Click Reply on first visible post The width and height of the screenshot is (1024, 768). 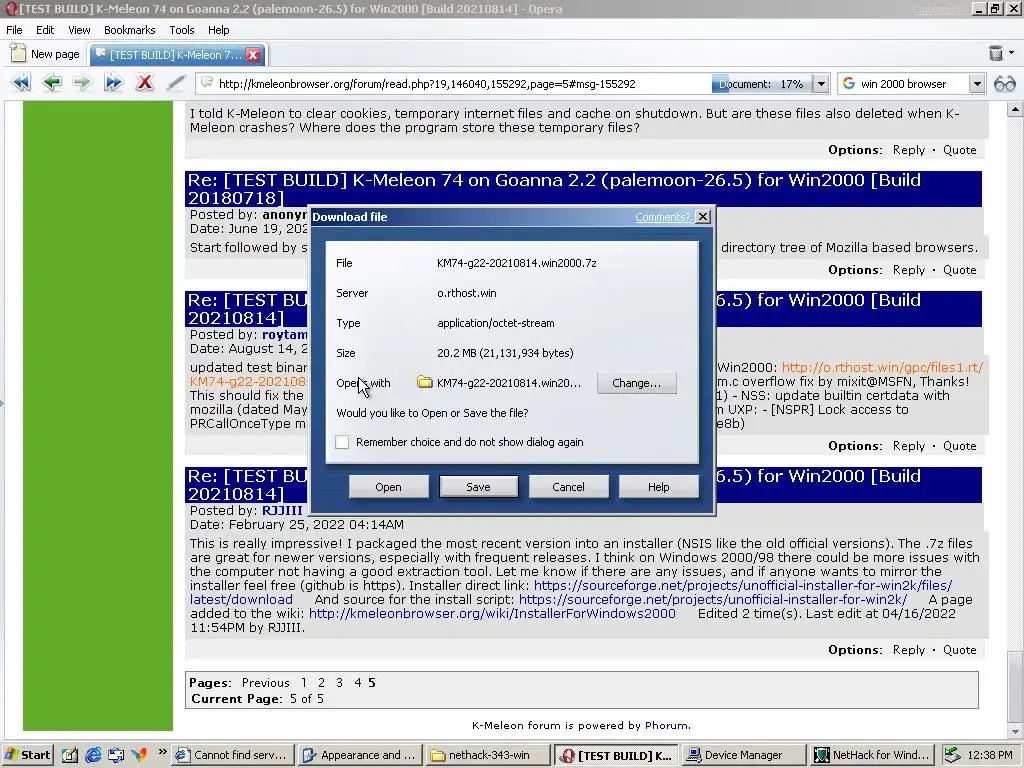point(908,150)
